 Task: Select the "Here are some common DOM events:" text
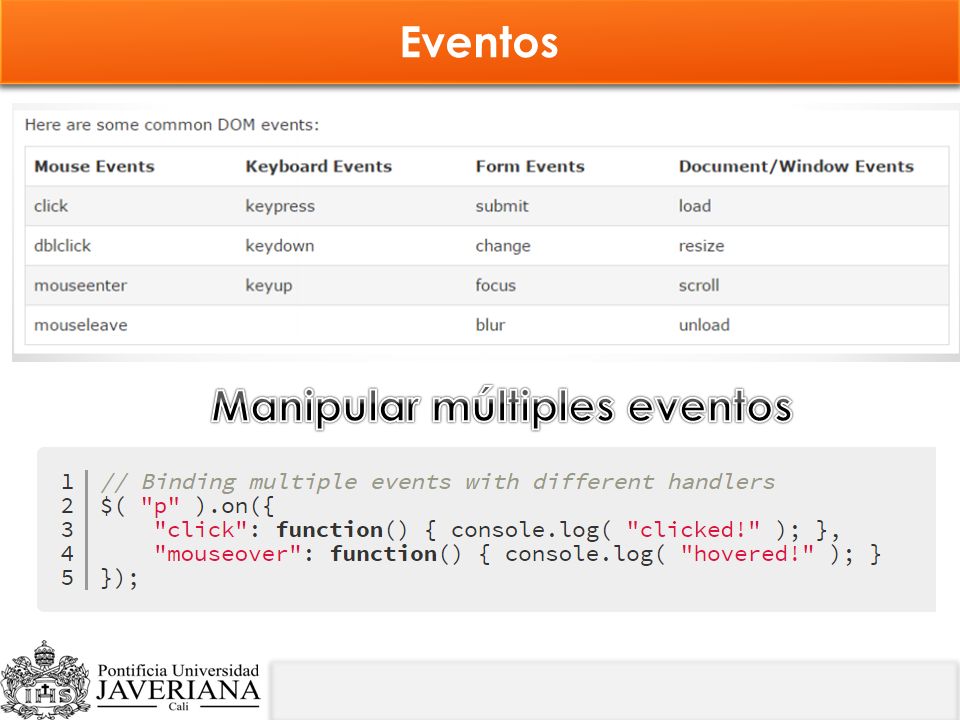(172, 125)
